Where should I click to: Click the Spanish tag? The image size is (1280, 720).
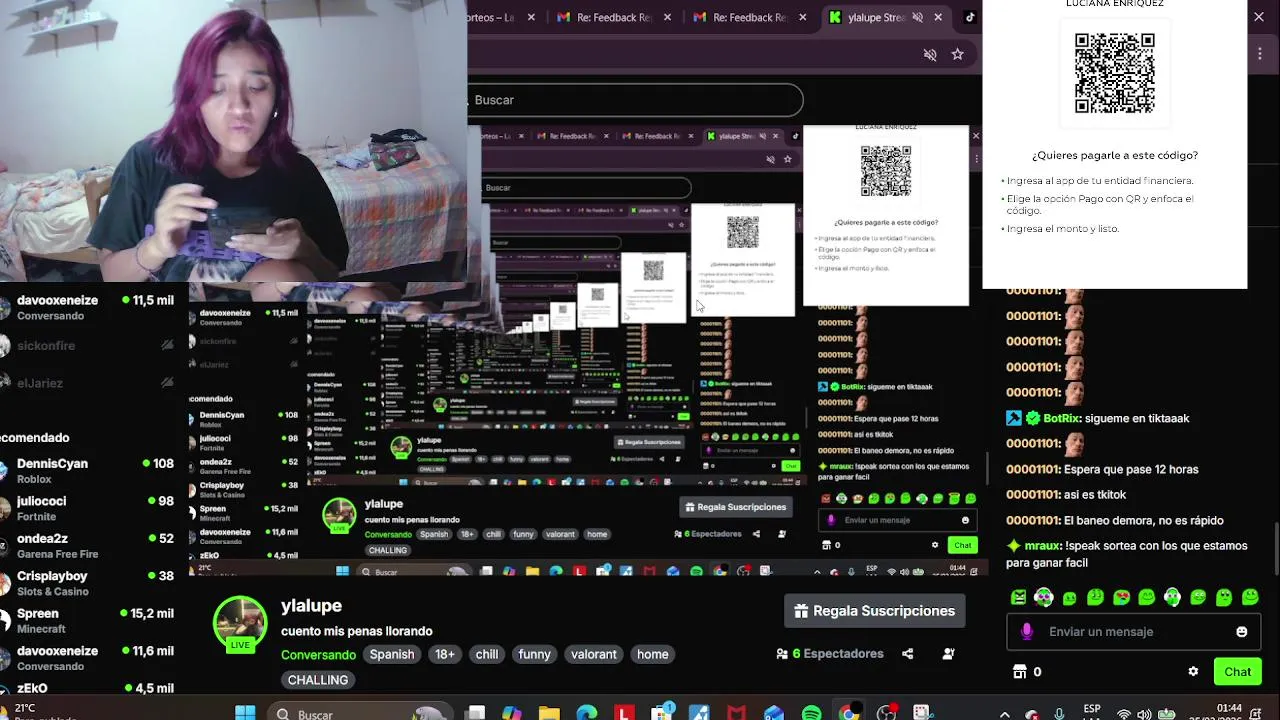[x=392, y=654]
